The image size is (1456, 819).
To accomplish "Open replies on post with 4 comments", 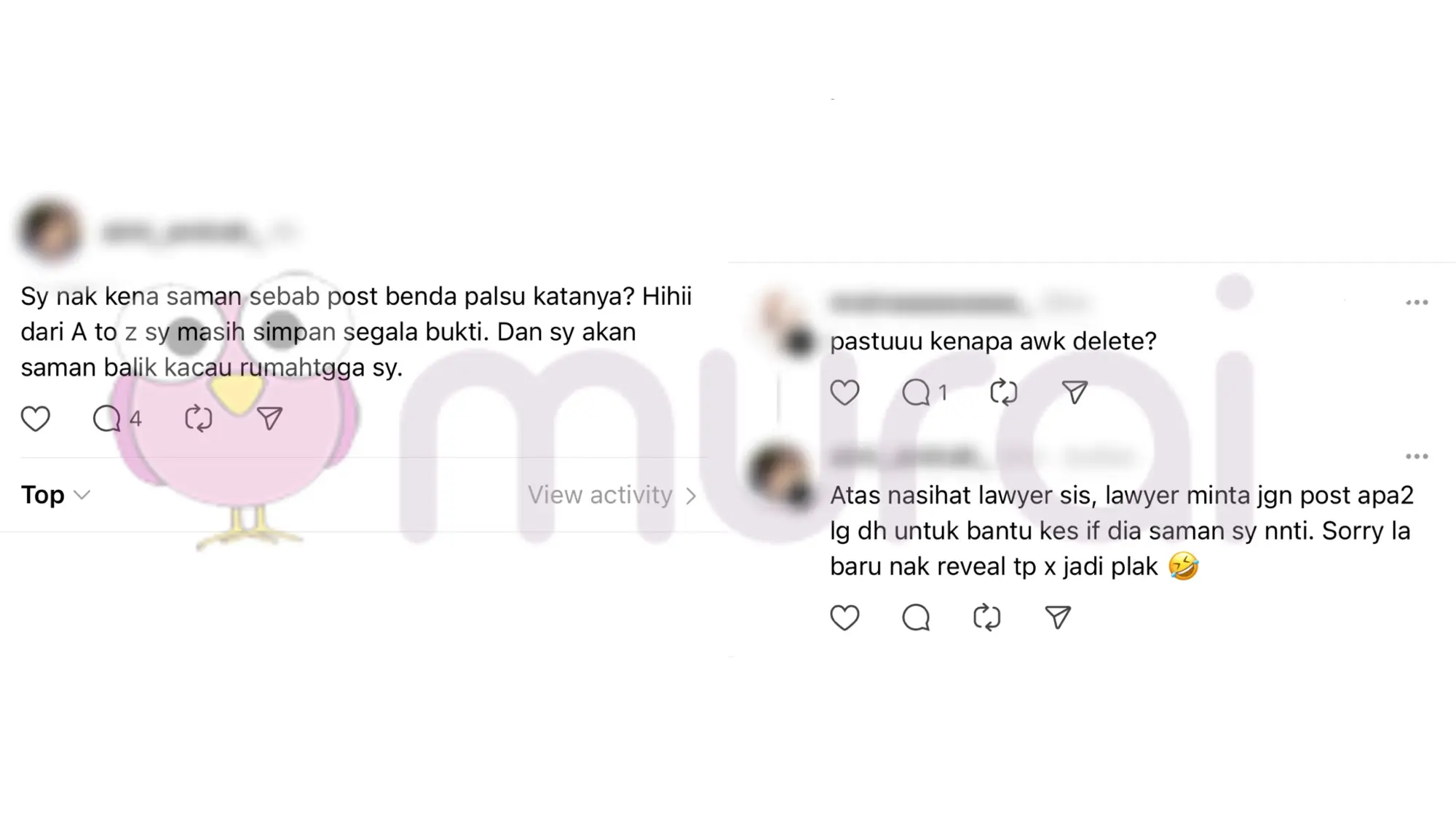I will pyautogui.click(x=116, y=419).
